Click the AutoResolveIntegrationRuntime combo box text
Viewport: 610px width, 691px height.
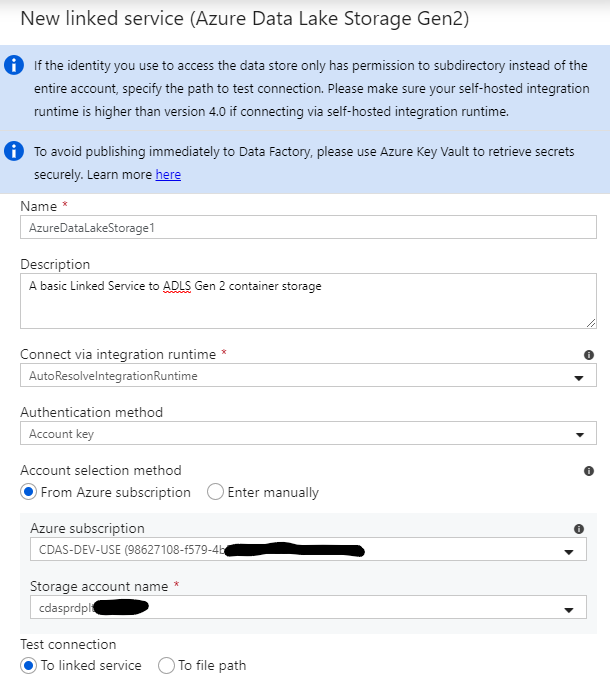(113, 376)
